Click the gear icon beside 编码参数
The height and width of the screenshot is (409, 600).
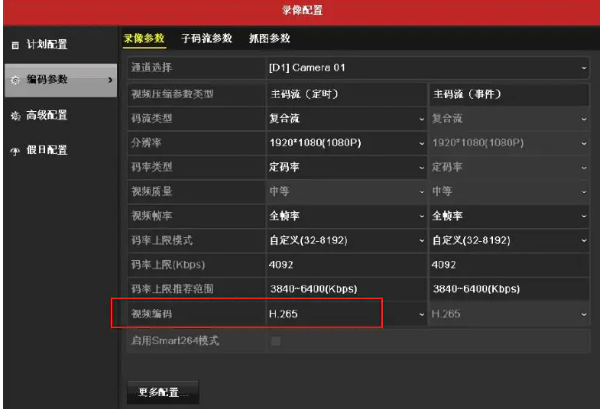point(14,80)
